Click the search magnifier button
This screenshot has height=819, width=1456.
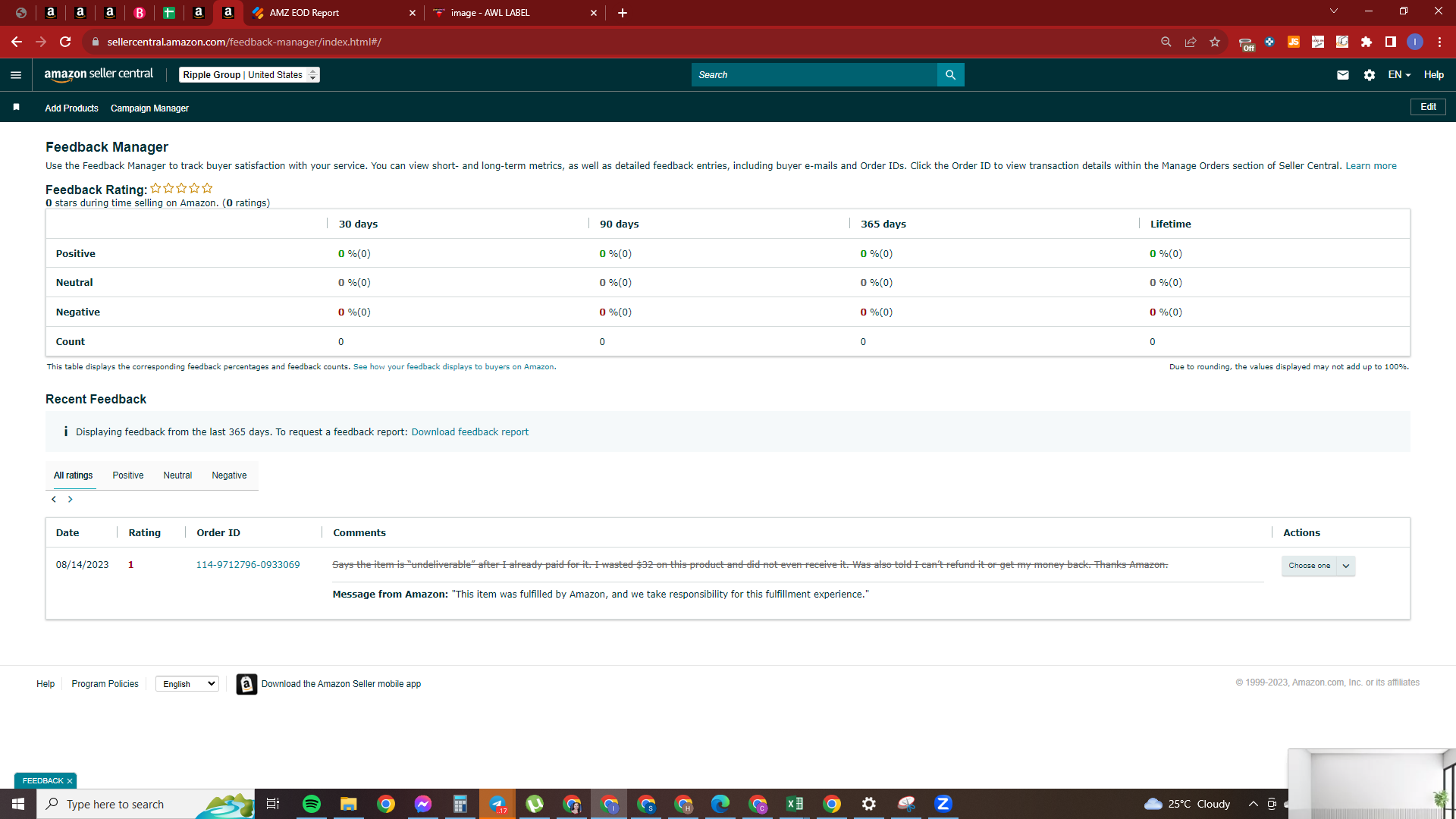coord(951,75)
